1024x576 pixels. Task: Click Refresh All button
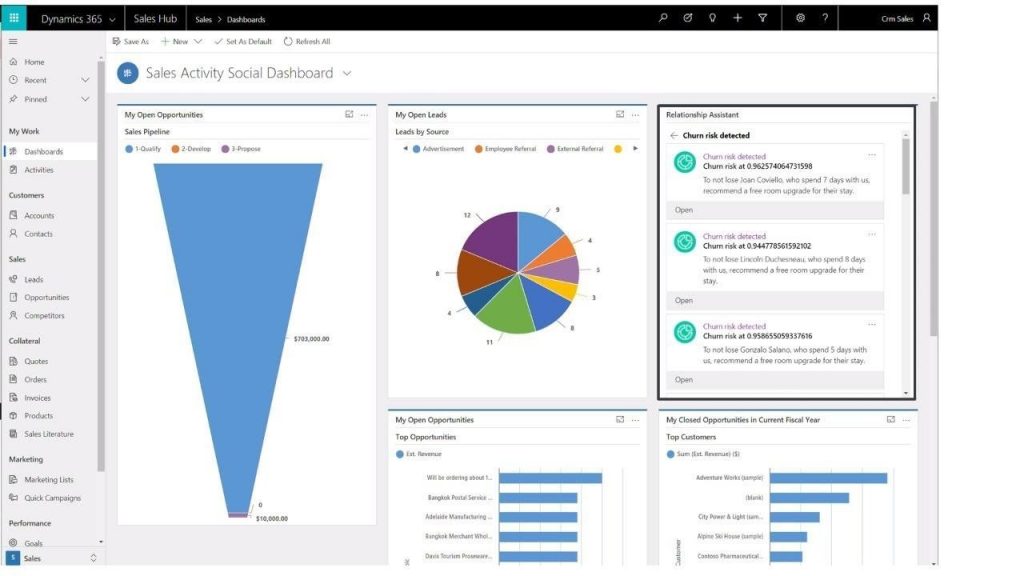click(x=307, y=41)
